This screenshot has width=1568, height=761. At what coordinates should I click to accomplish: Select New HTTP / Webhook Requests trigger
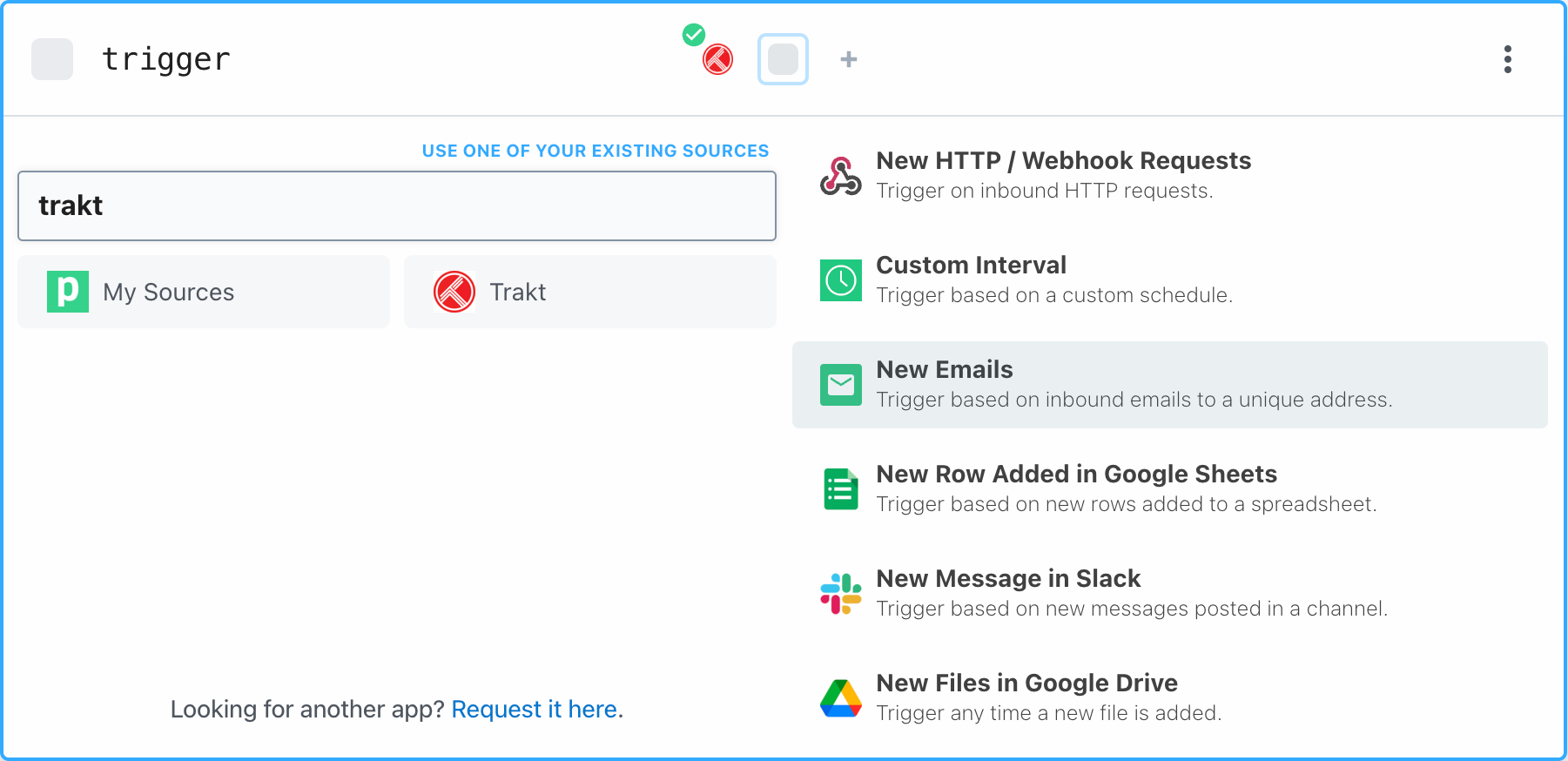(x=1170, y=176)
